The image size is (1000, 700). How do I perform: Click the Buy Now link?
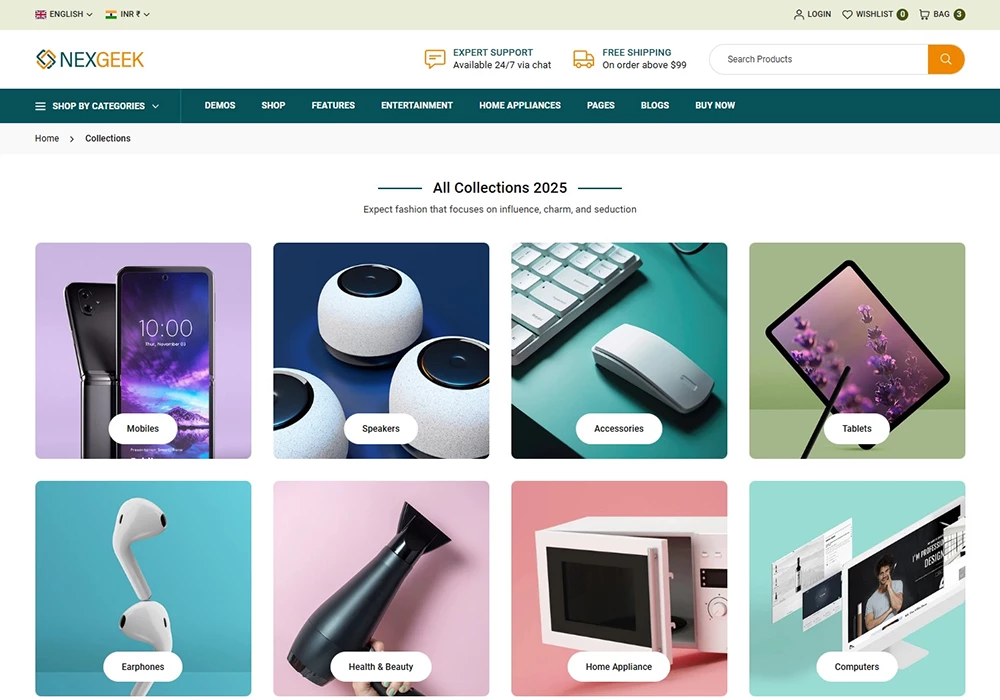715,105
